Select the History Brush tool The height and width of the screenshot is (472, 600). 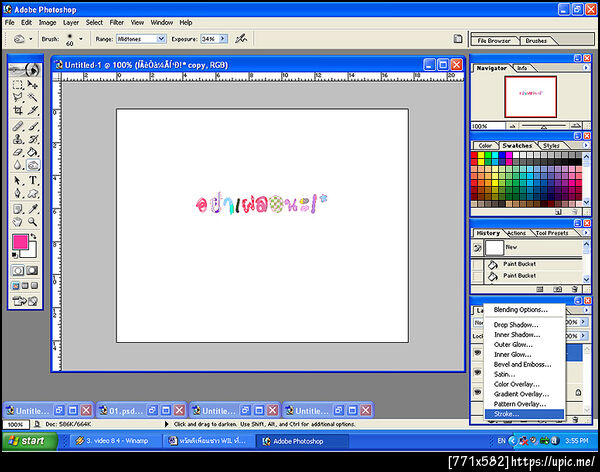[33, 139]
